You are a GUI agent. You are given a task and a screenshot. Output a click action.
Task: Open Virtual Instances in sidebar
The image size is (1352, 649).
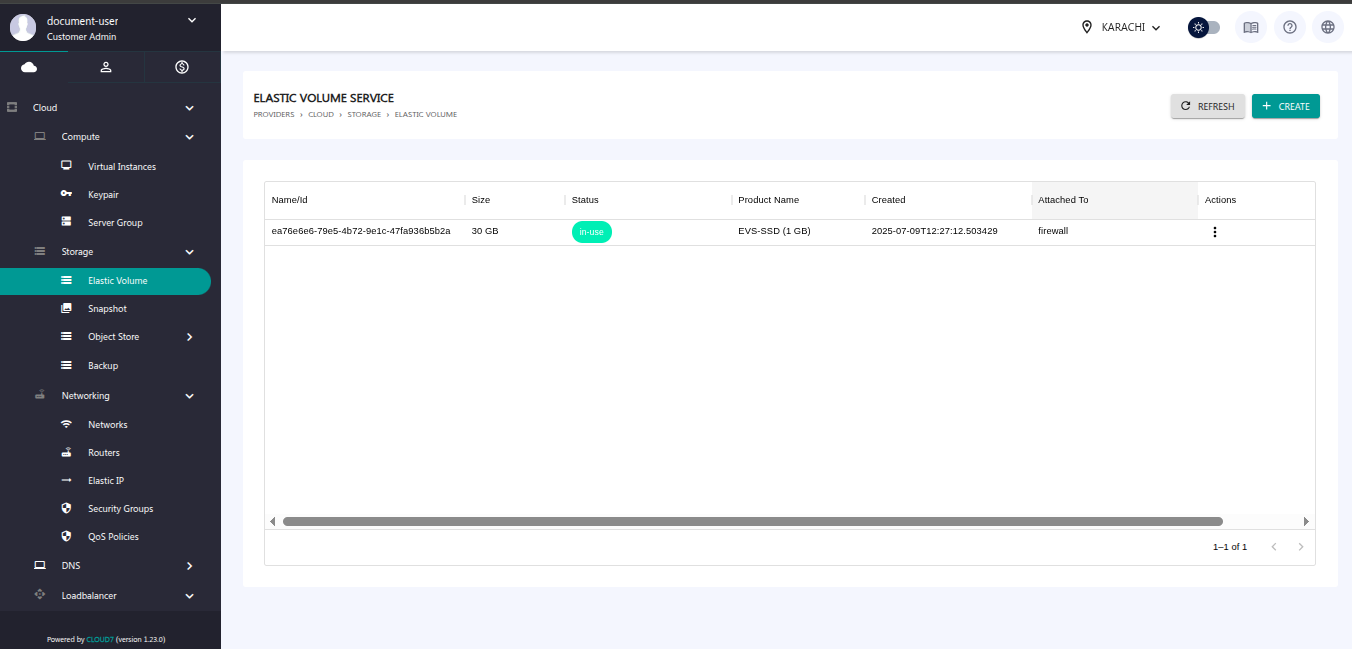coord(121,167)
